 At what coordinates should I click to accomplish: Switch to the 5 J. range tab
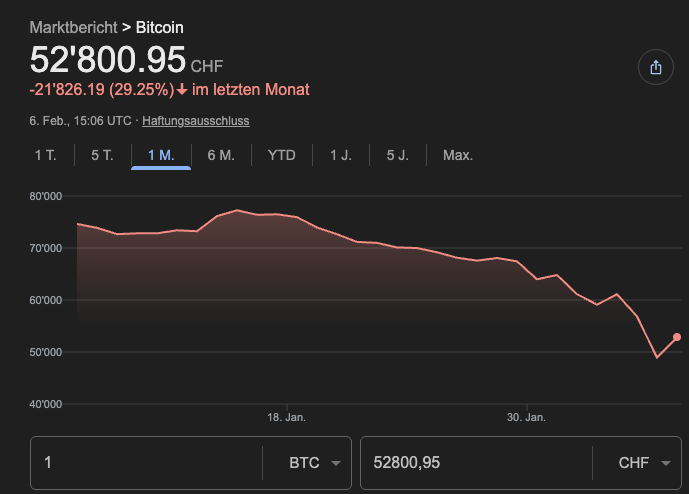(x=398, y=155)
